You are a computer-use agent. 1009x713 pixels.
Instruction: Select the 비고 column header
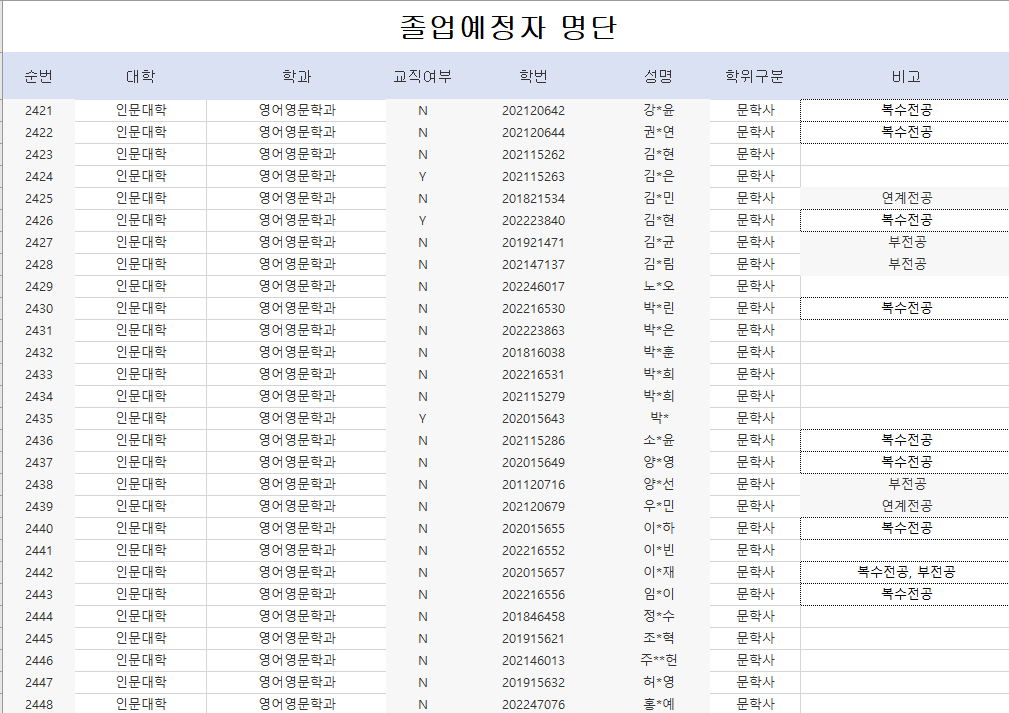[905, 77]
